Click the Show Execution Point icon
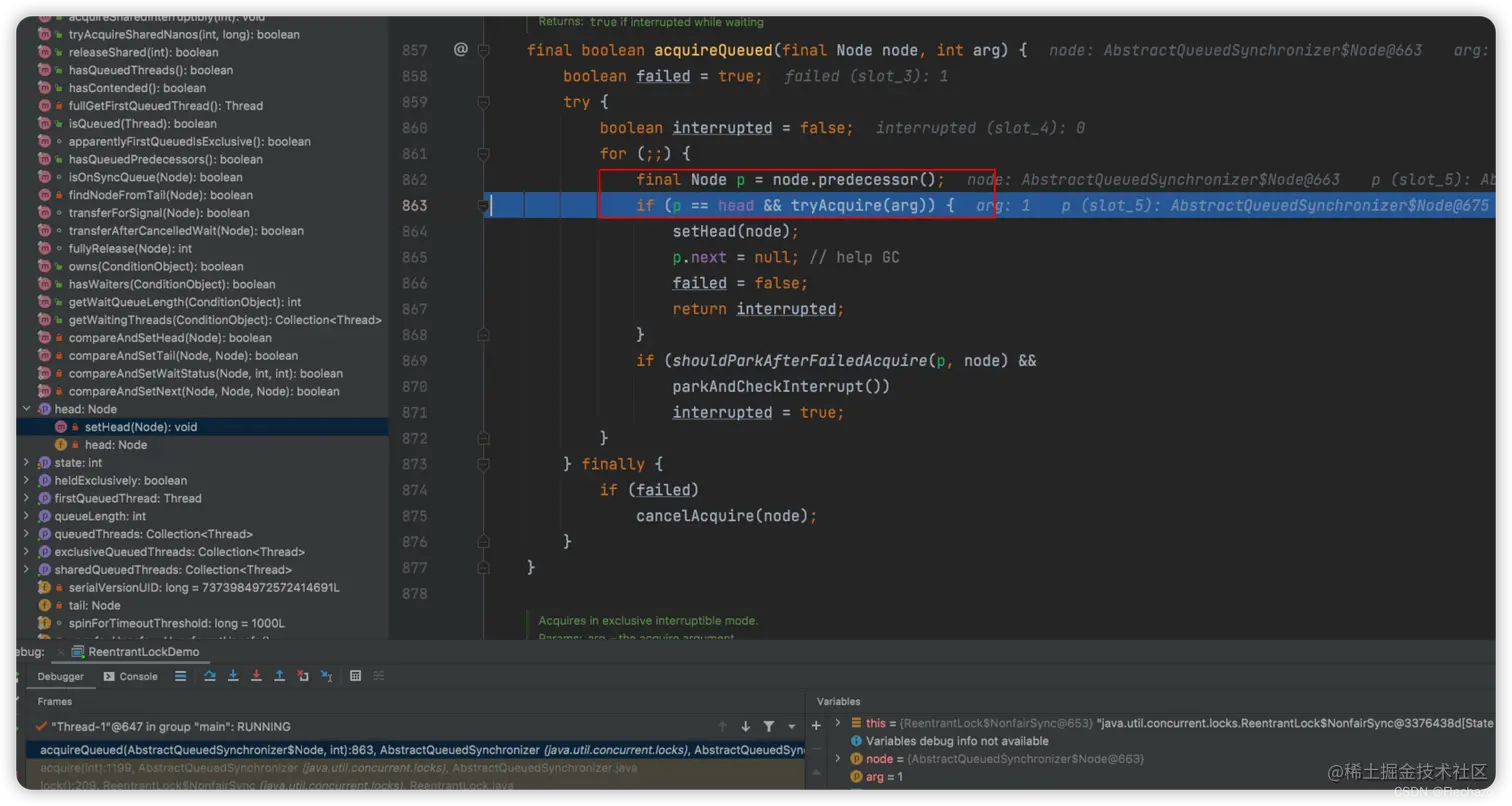This screenshot has width=1512, height=806. pyautogui.click(x=180, y=676)
